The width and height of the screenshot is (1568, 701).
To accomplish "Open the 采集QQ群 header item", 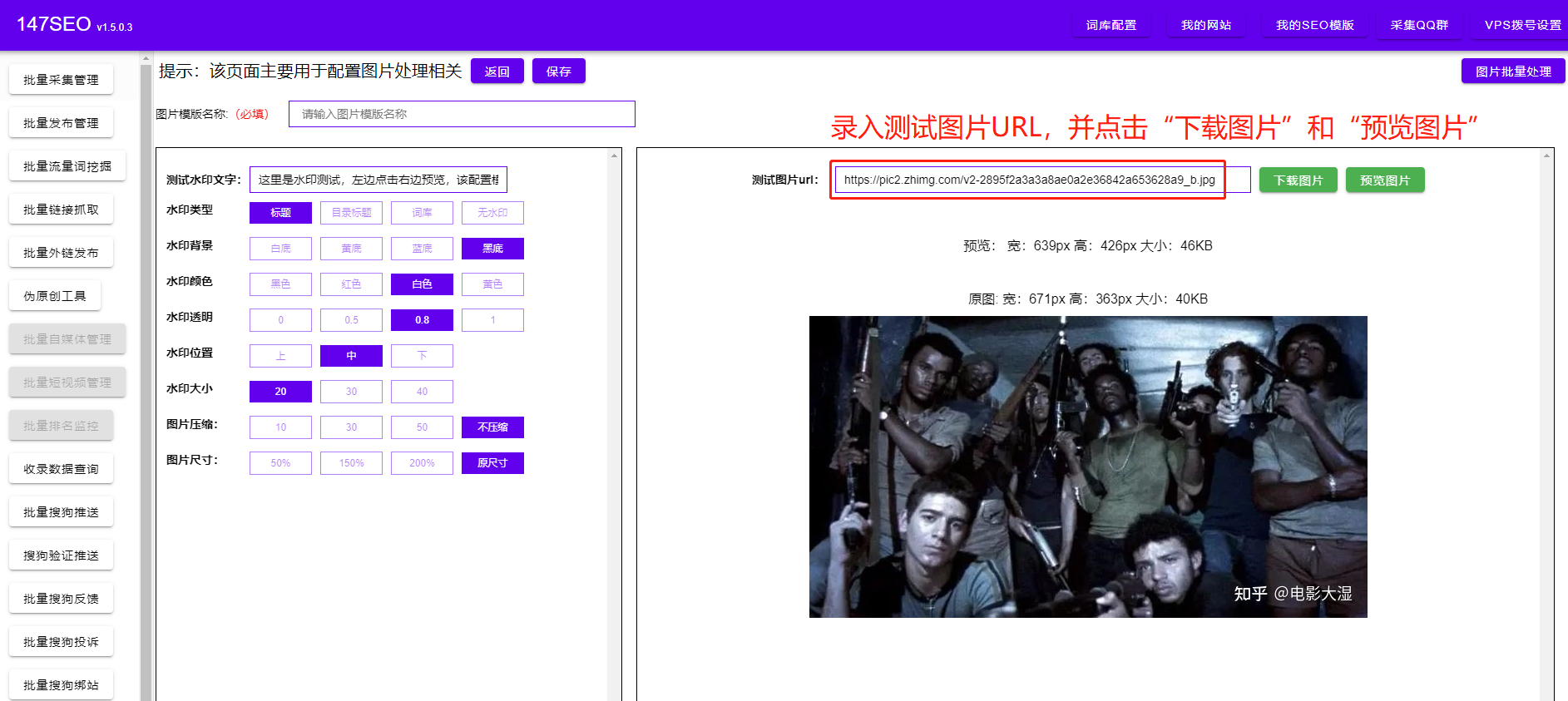I will point(1419,25).
